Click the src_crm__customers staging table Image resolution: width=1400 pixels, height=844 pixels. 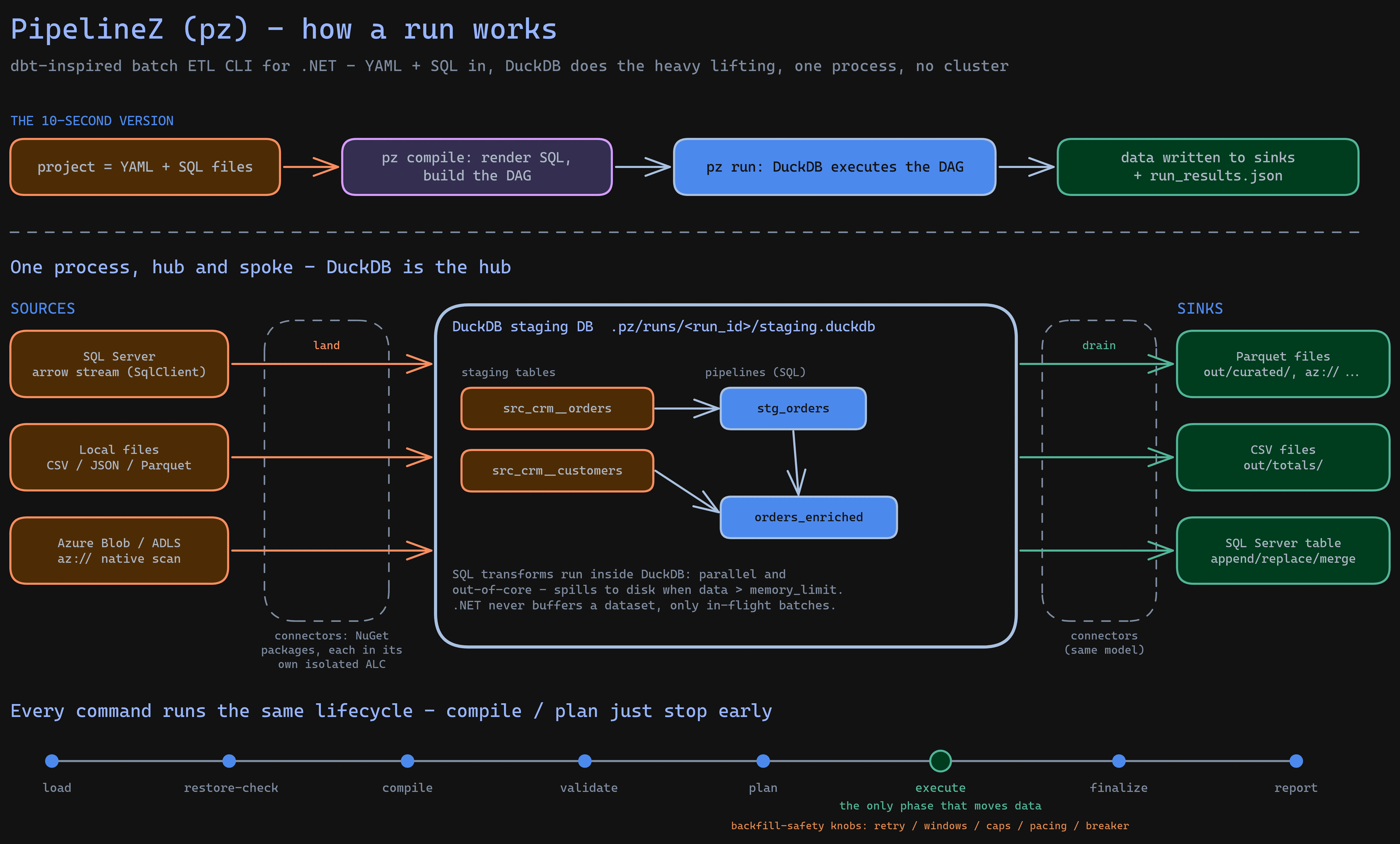pos(557,470)
